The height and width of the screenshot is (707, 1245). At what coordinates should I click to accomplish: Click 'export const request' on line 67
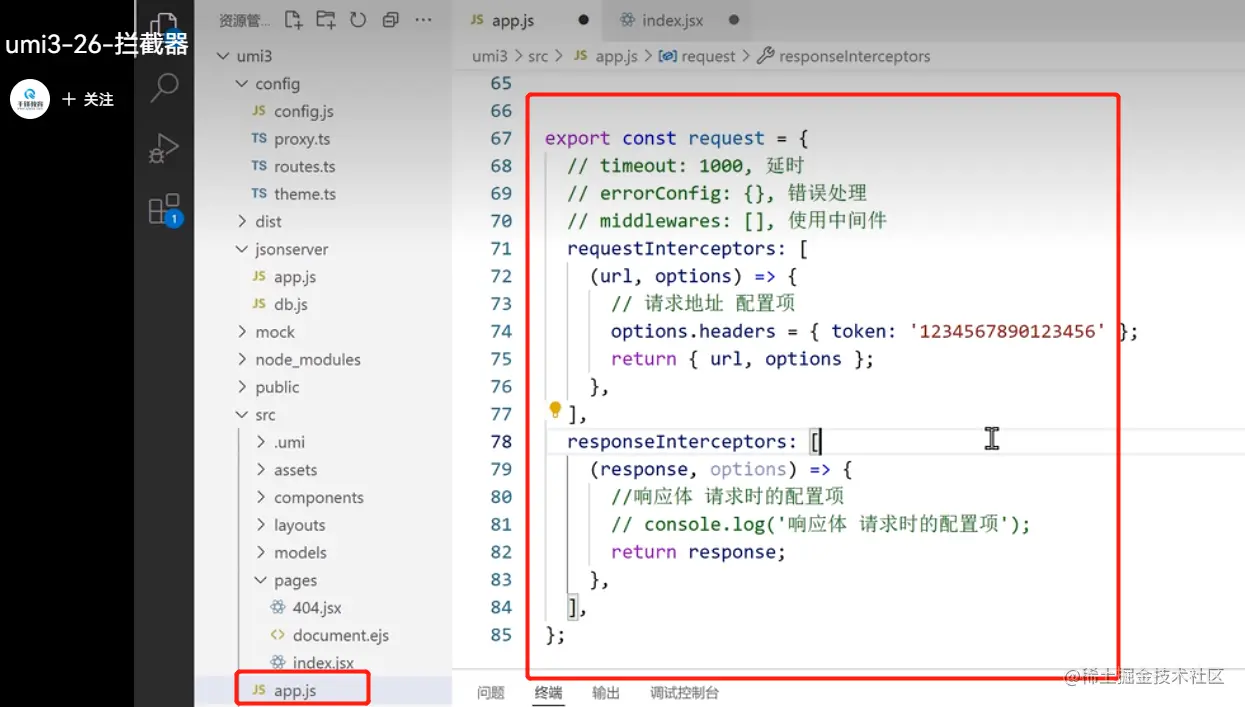click(x=654, y=138)
